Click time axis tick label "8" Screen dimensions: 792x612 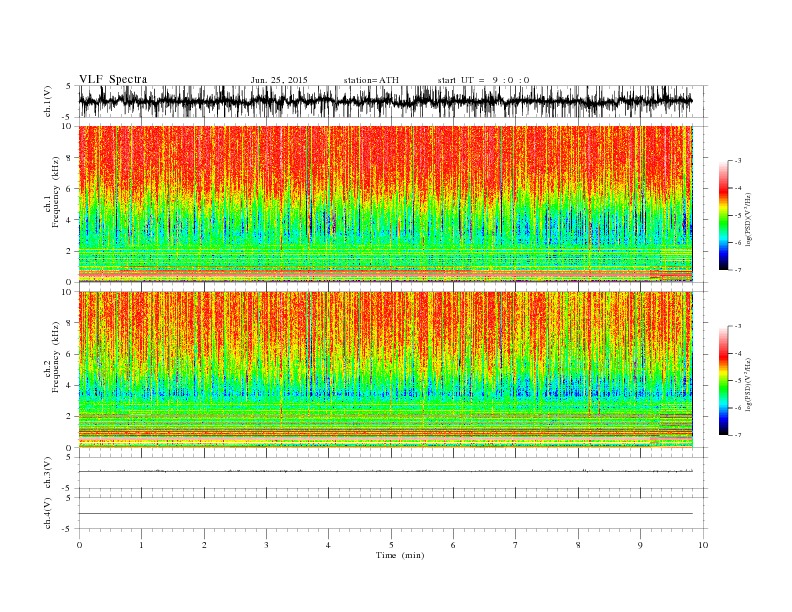tap(578, 545)
